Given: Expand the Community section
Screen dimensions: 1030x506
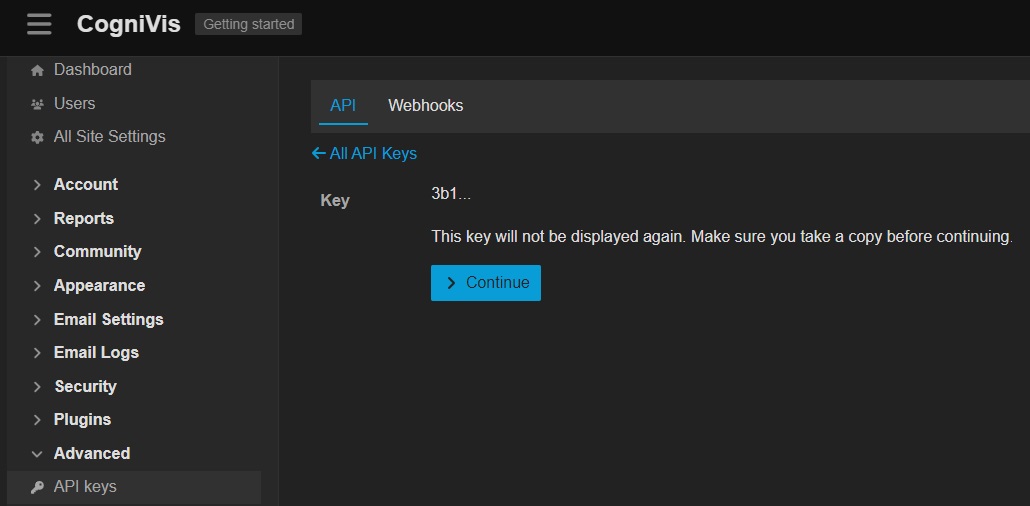Looking at the screenshot, I should click(x=97, y=251).
